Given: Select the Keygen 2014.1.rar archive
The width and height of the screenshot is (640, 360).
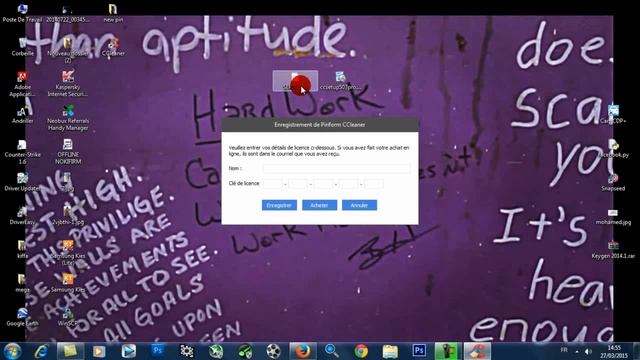Looking at the screenshot, I should point(613,250).
